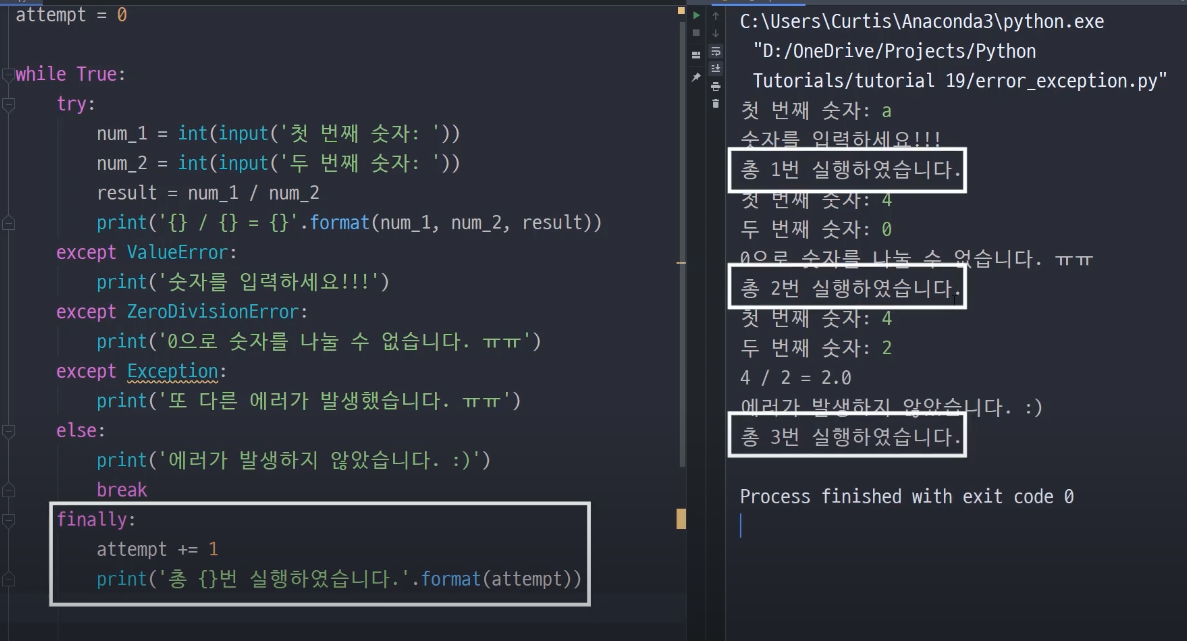The width and height of the screenshot is (1187, 641).
Task: Click the underlined 'Exception' keyword
Action: pos(173,372)
